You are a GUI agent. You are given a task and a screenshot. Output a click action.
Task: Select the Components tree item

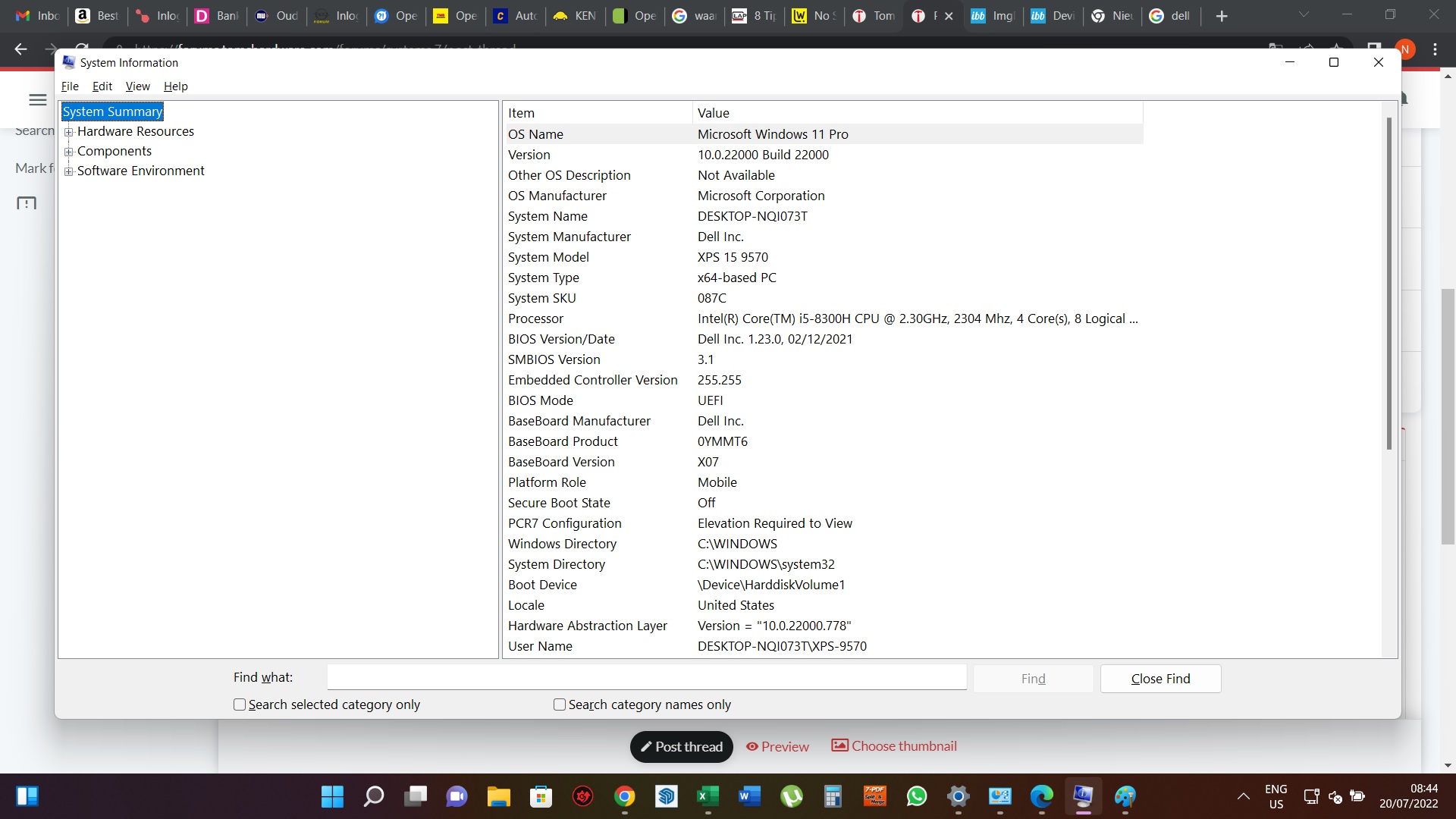pyautogui.click(x=115, y=151)
